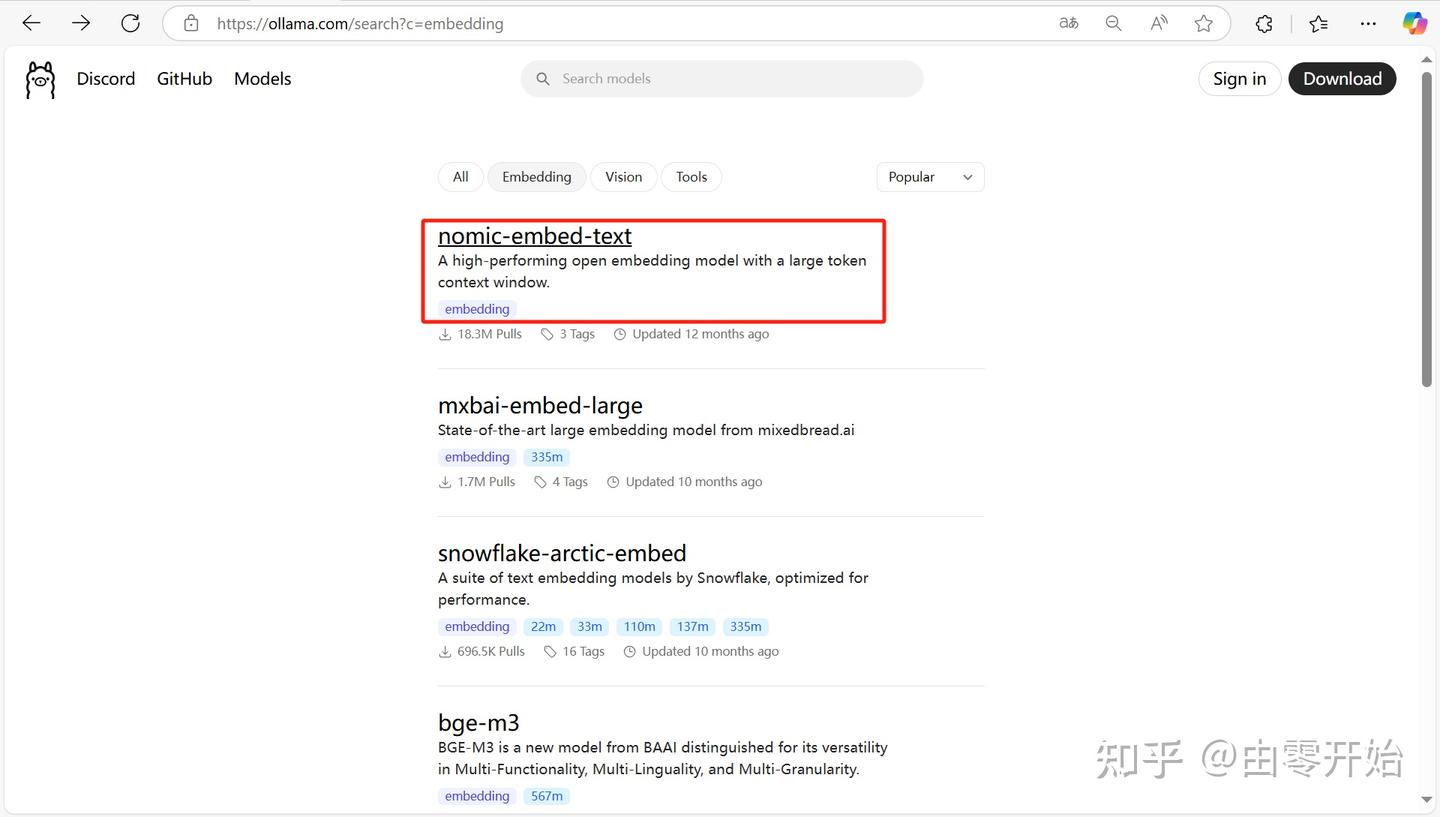The image size is (1440, 817).
Task: Select the Tools filter tab
Action: (x=691, y=177)
